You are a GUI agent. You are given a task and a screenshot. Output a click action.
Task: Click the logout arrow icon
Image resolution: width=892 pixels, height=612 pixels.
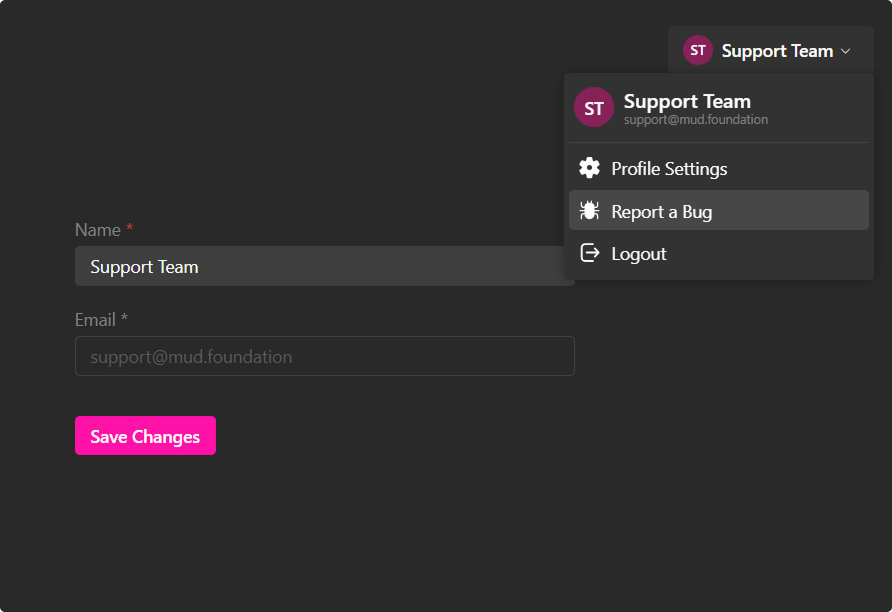point(590,254)
